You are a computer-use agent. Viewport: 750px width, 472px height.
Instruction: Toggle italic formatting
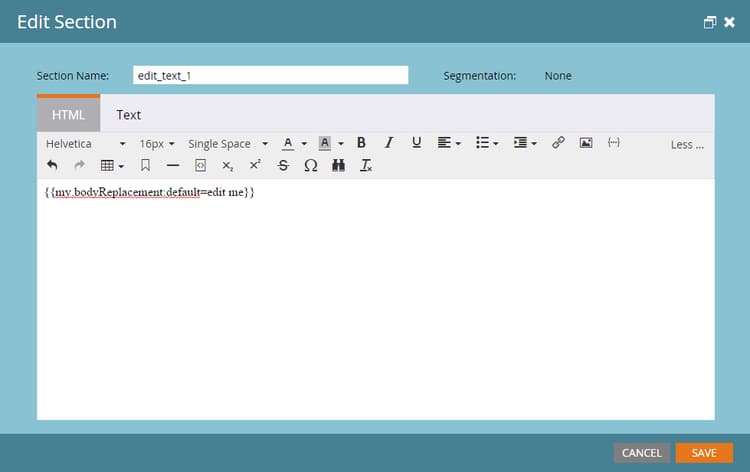(x=389, y=143)
